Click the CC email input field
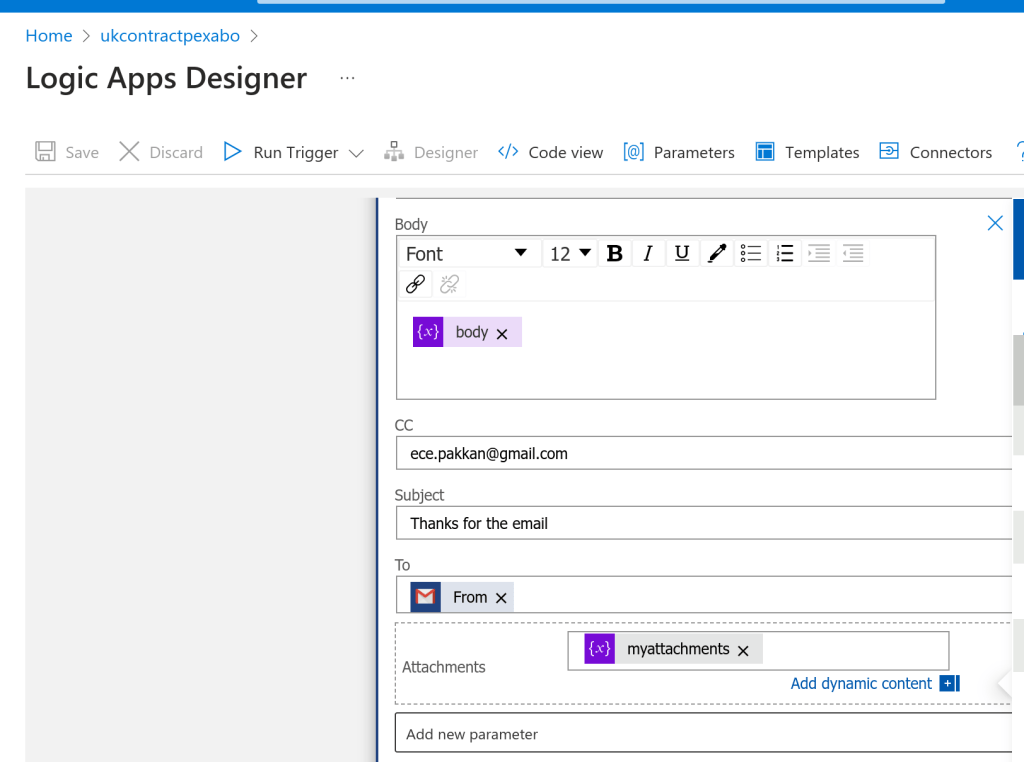Viewport: 1024px width, 762px height. point(704,453)
